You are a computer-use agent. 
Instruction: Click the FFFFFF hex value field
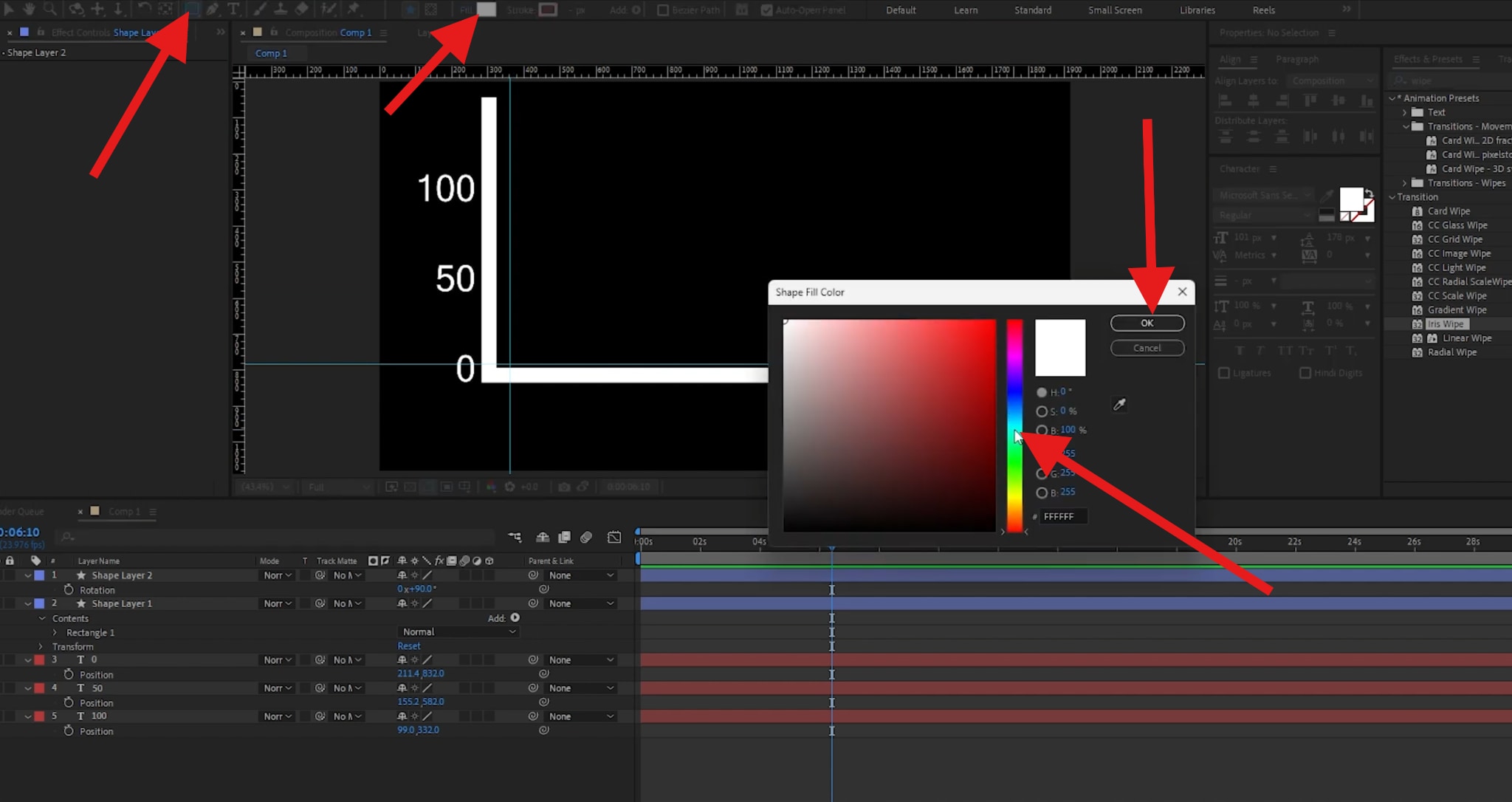tap(1062, 515)
